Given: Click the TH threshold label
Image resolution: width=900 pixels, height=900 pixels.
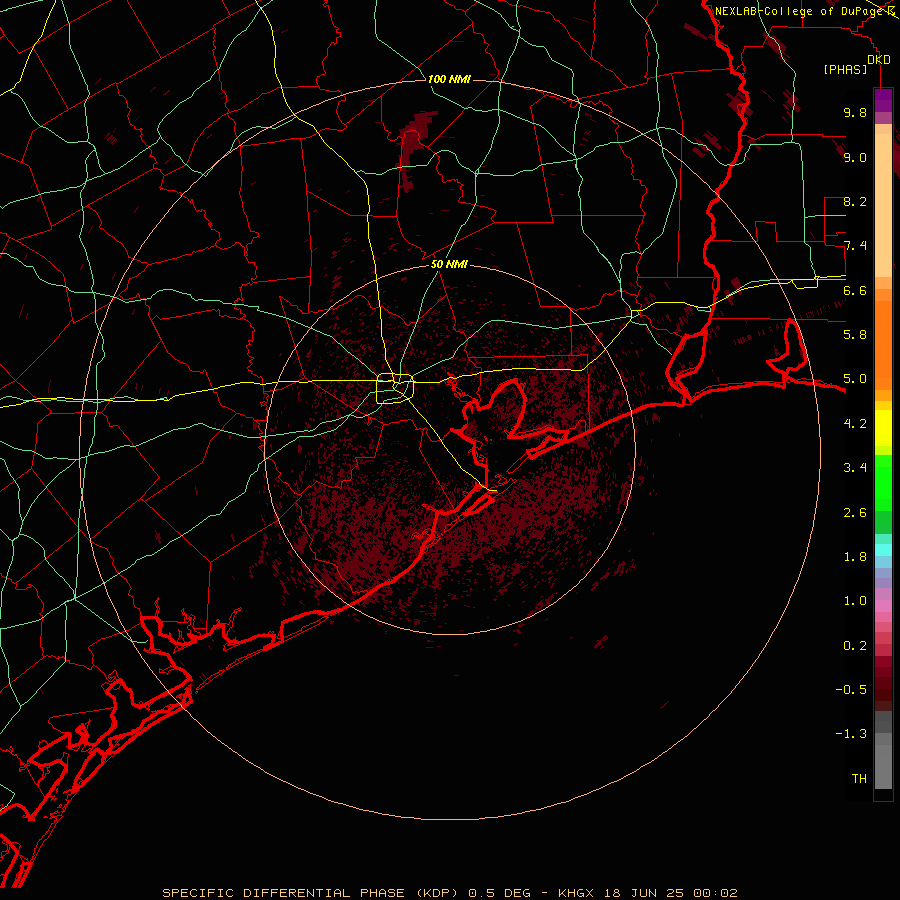Looking at the screenshot, I should 859,779.
